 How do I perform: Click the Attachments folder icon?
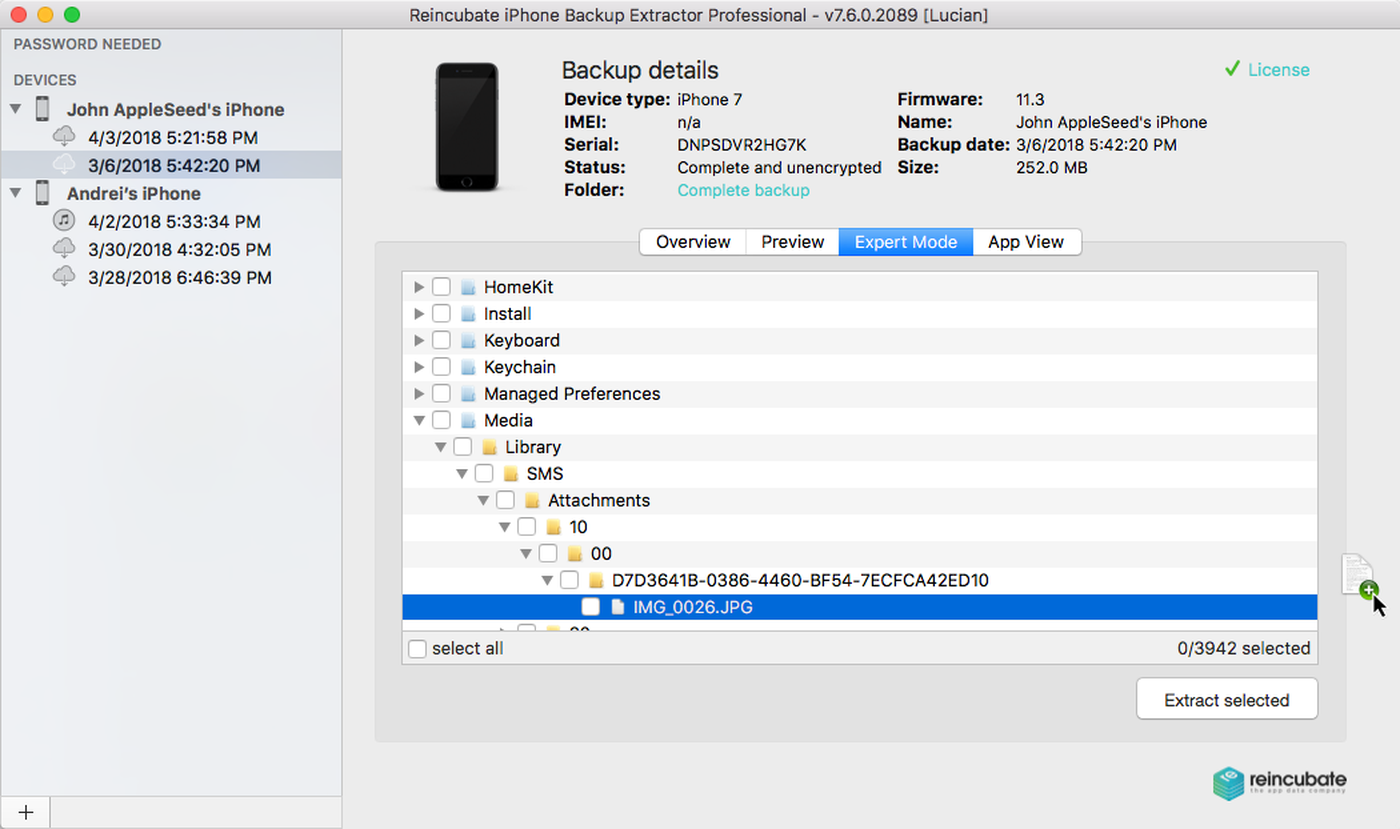click(x=531, y=500)
